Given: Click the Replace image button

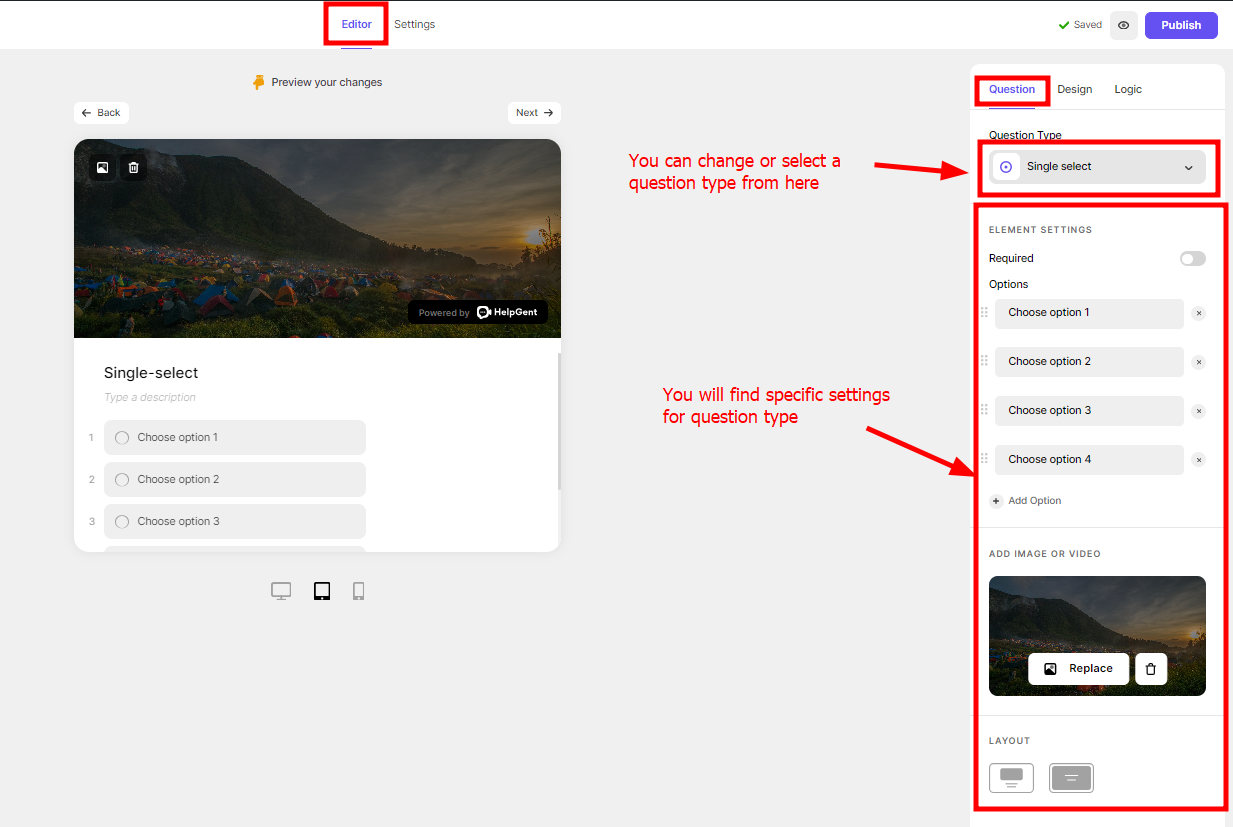Looking at the screenshot, I should (x=1078, y=669).
